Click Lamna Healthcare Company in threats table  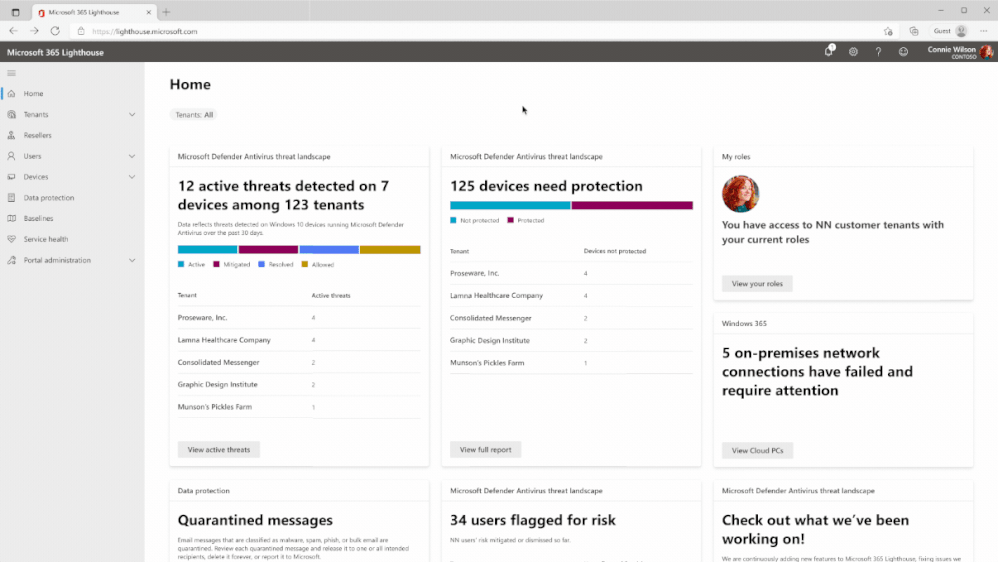(x=224, y=340)
